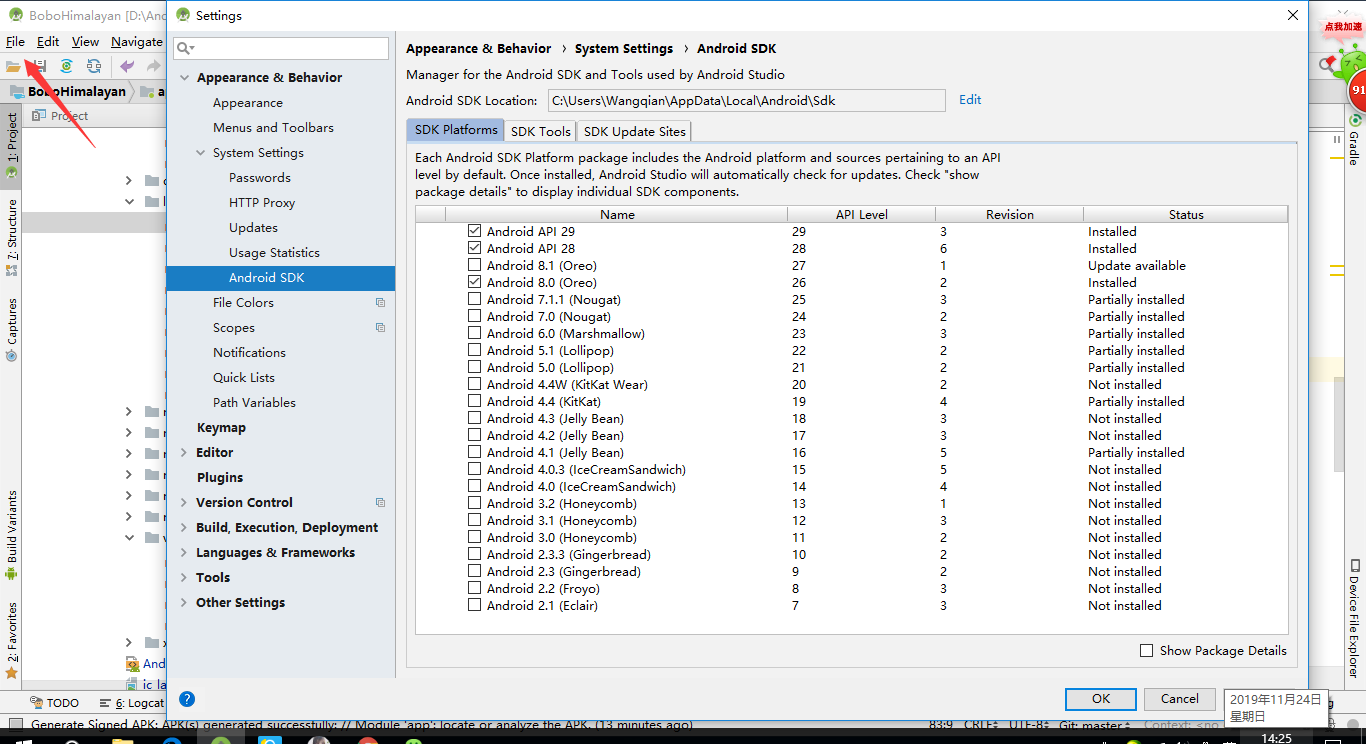
Task: Select Path Variables in settings tree
Action: click(254, 402)
